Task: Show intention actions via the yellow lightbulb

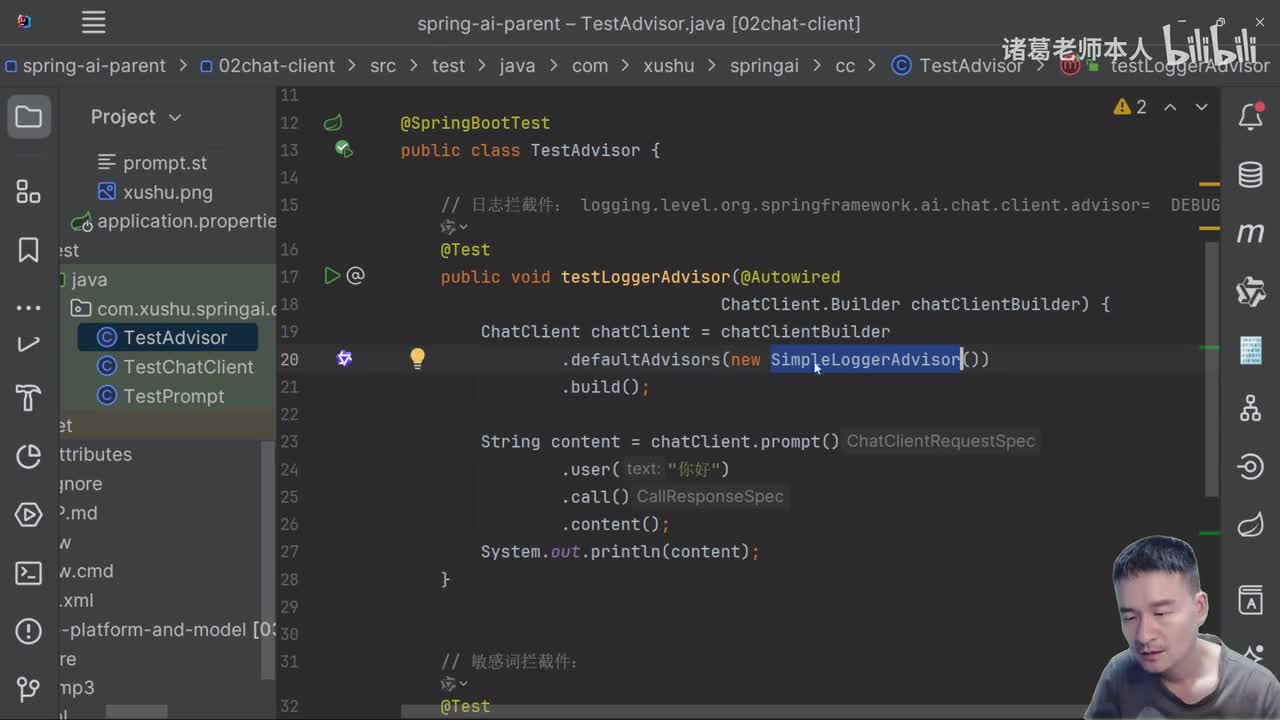Action: pyautogui.click(x=417, y=358)
